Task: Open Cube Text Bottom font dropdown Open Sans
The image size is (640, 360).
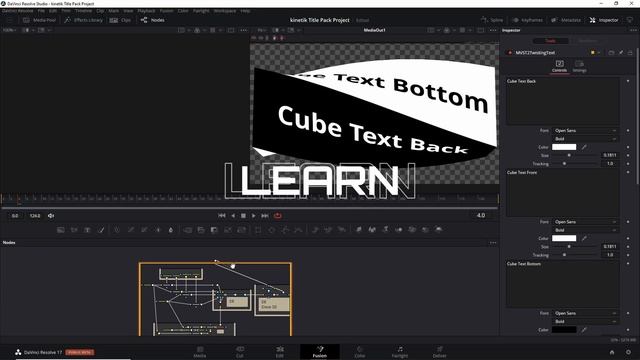Action: [x=585, y=313]
